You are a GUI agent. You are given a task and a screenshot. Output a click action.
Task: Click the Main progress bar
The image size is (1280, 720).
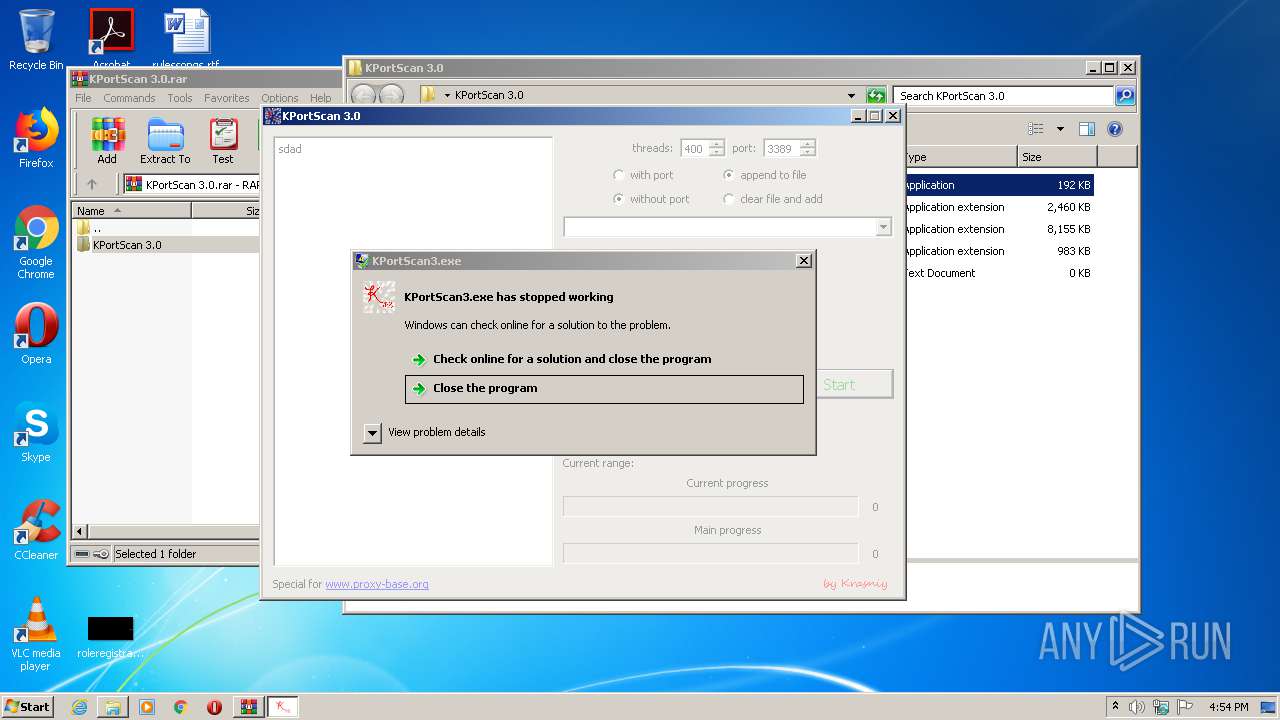click(x=710, y=553)
